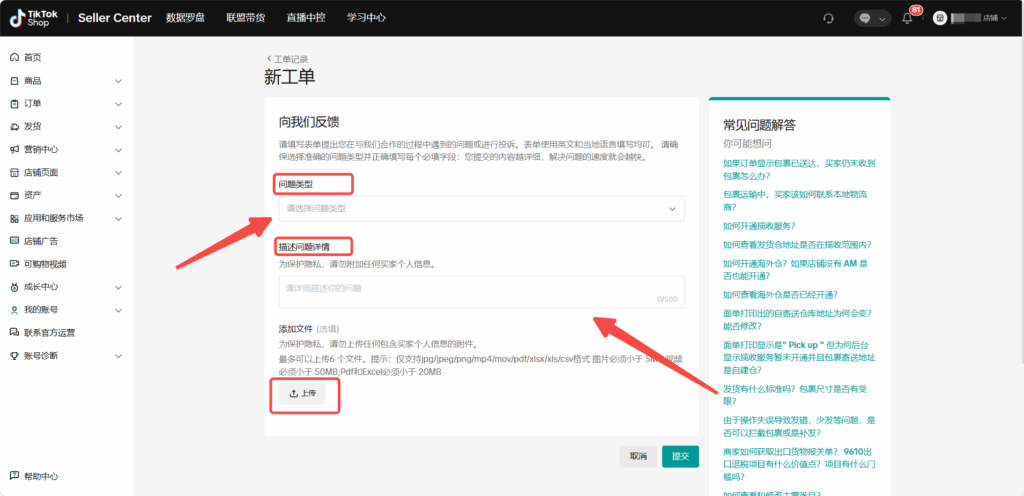The width and height of the screenshot is (1024, 496).
Task: Open the notification bell
Action: (x=907, y=18)
